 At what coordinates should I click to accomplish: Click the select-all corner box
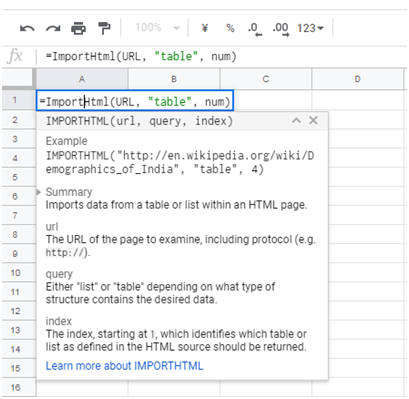pyautogui.click(x=18, y=79)
